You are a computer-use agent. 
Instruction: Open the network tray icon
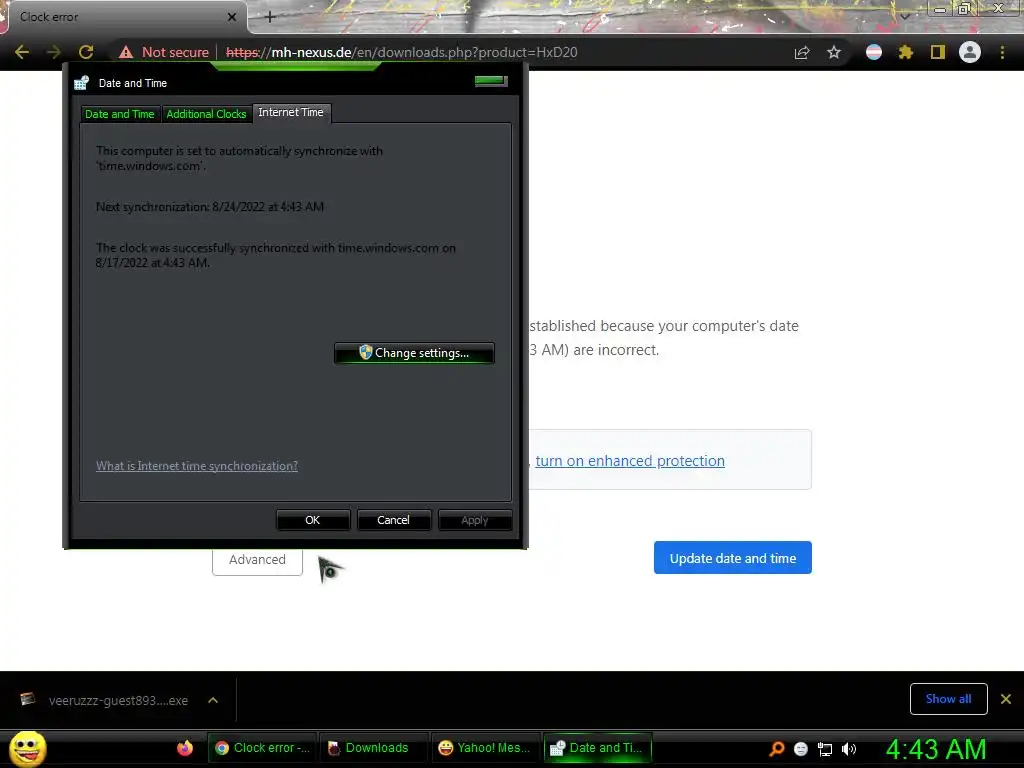(x=825, y=749)
